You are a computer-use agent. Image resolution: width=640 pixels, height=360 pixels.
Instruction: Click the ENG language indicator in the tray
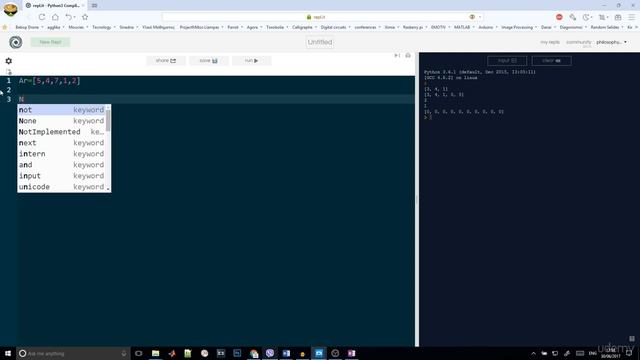click(593, 353)
